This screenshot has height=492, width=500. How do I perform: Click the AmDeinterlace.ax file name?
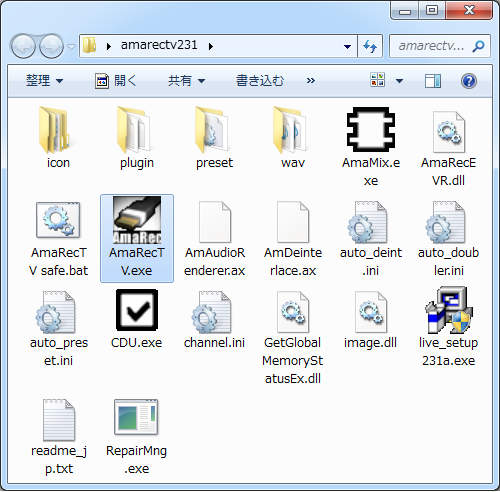coord(293,262)
